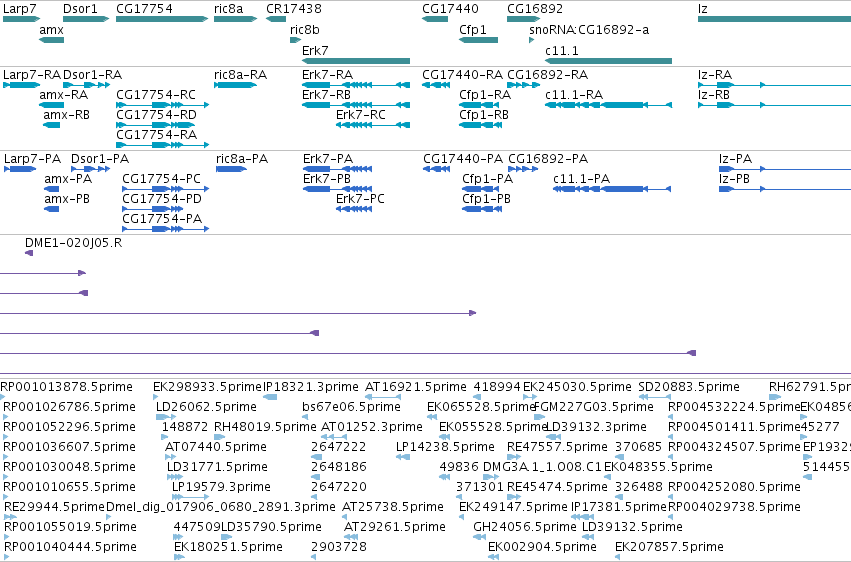Select transcript Dsor1-RA
Image resolution: width=851 pixels, height=562 pixels.
coord(92,75)
